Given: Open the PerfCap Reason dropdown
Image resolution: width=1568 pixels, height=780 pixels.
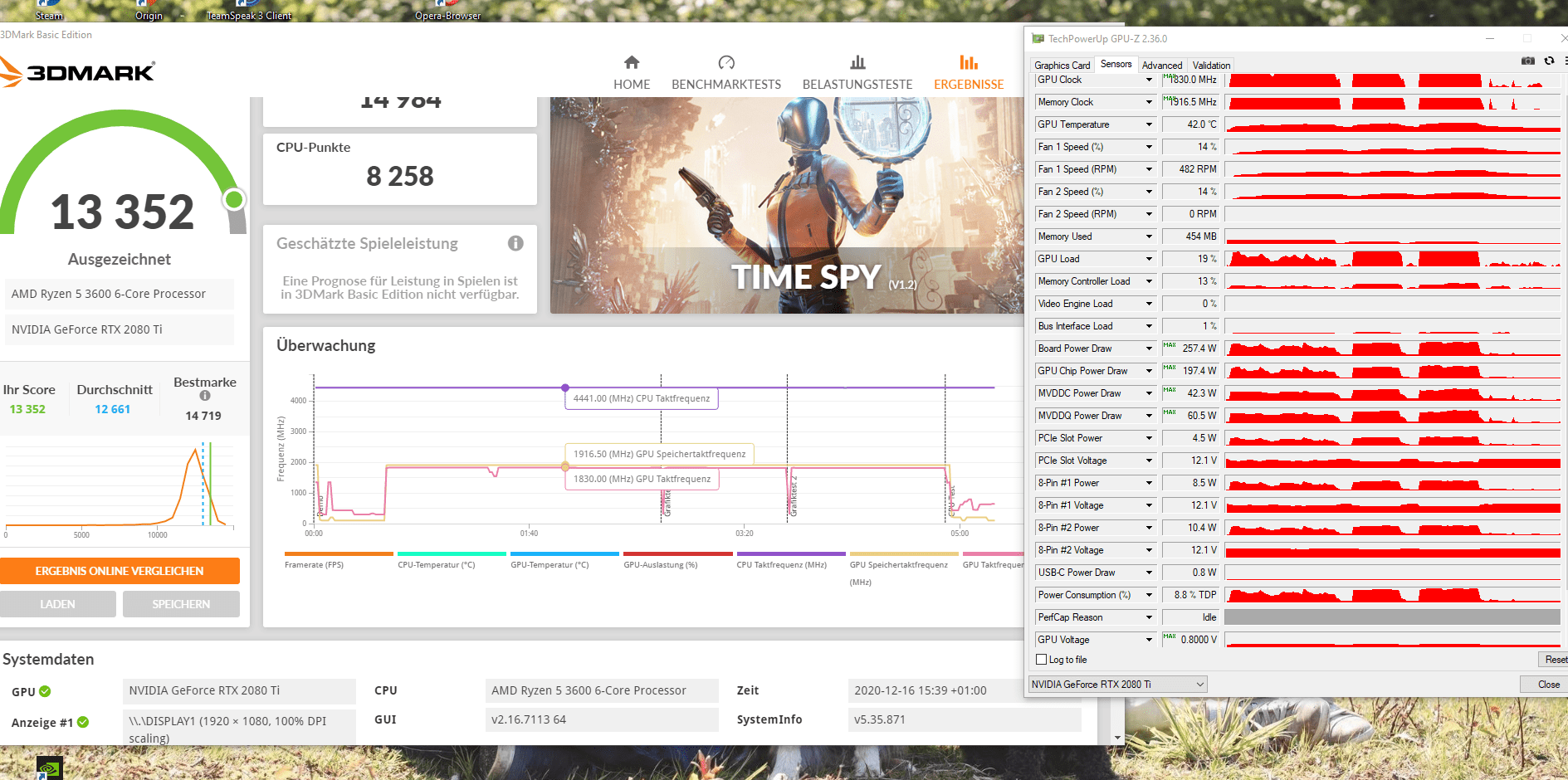Looking at the screenshot, I should point(1149,617).
